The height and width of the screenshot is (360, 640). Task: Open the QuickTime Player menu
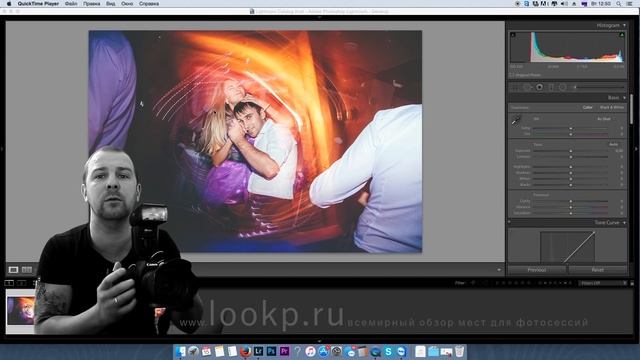[x=38, y=4]
